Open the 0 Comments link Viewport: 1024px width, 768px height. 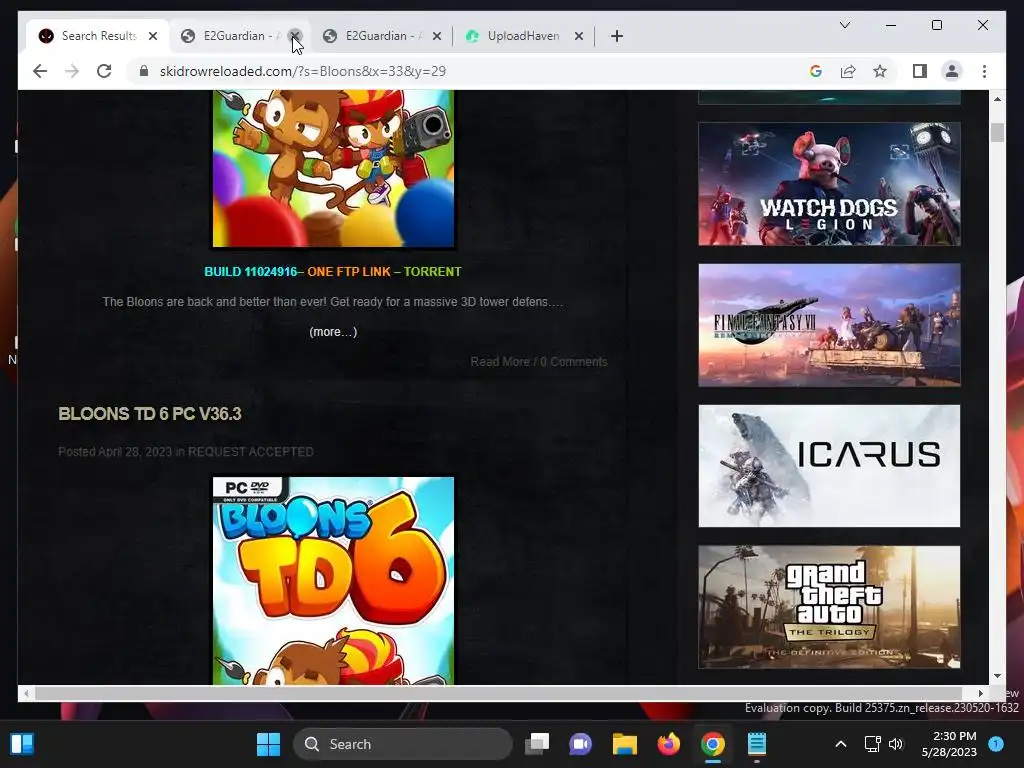pyautogui.click(x=574, y=362)
